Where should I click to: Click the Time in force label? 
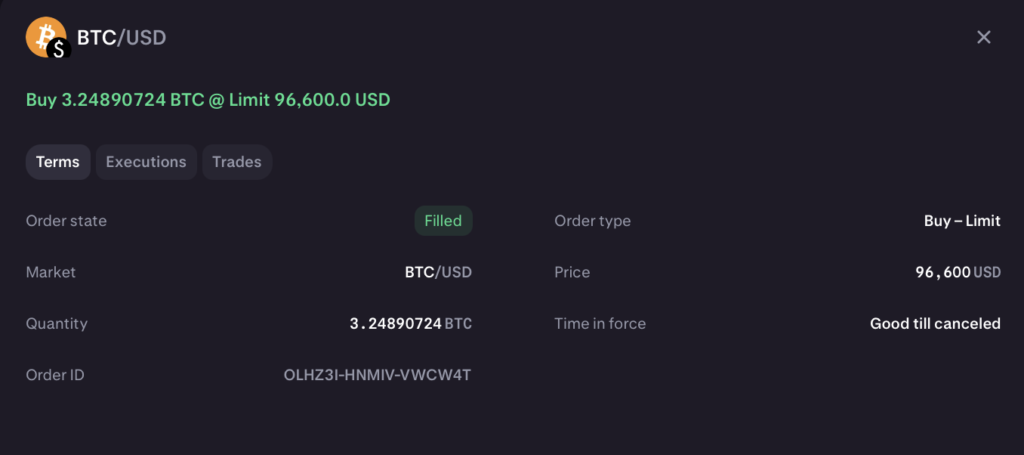point(600,324)
